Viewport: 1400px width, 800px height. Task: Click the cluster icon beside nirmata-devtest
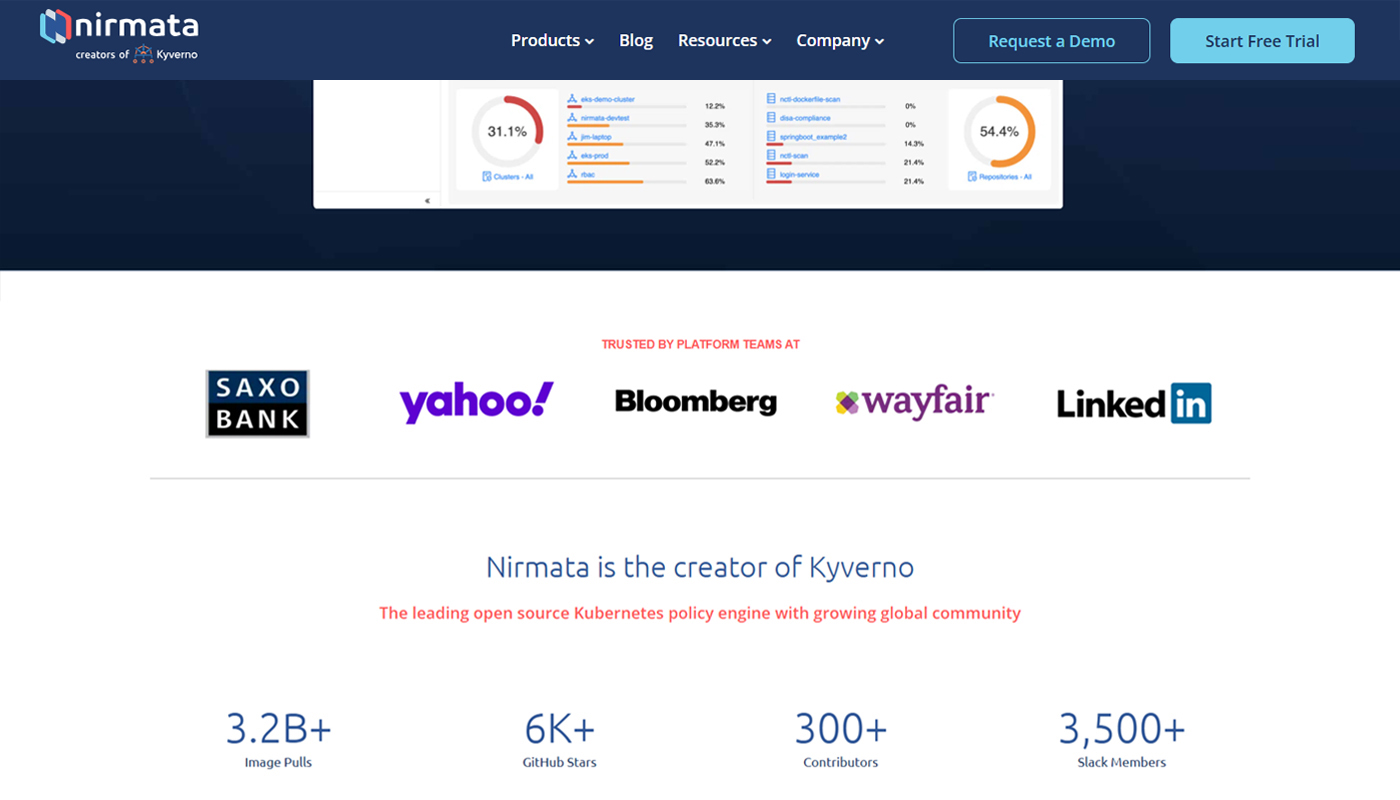573,117
